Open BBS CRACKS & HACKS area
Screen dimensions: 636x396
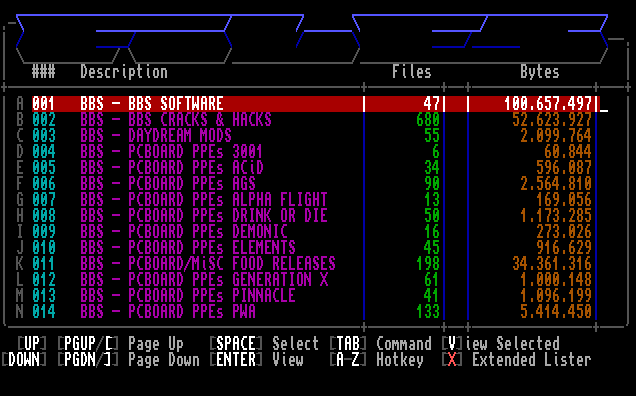click(316, 120)
